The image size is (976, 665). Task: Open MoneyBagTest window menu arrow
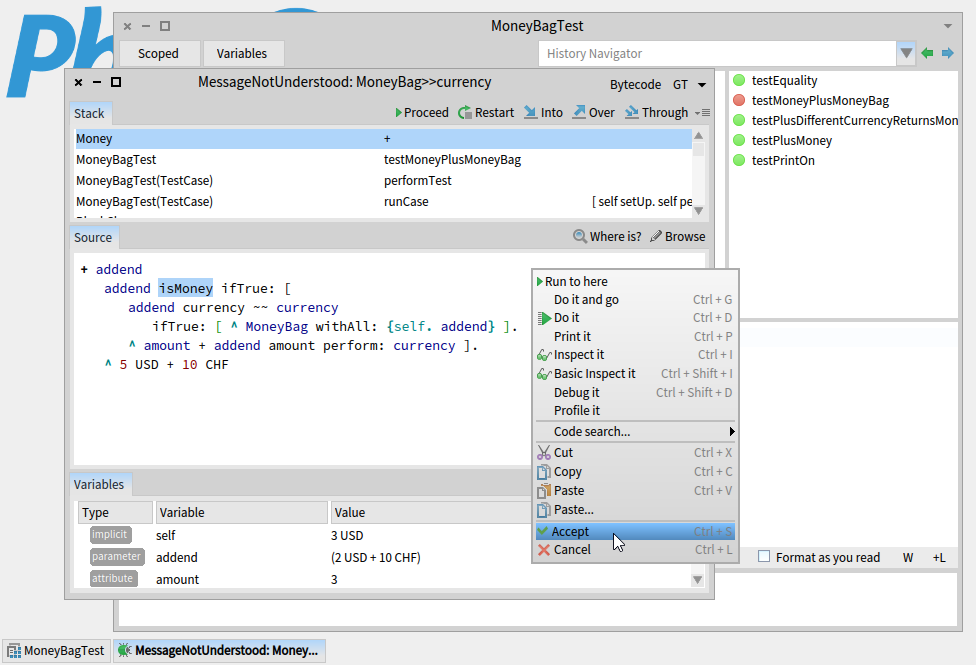tap(947, 26)
